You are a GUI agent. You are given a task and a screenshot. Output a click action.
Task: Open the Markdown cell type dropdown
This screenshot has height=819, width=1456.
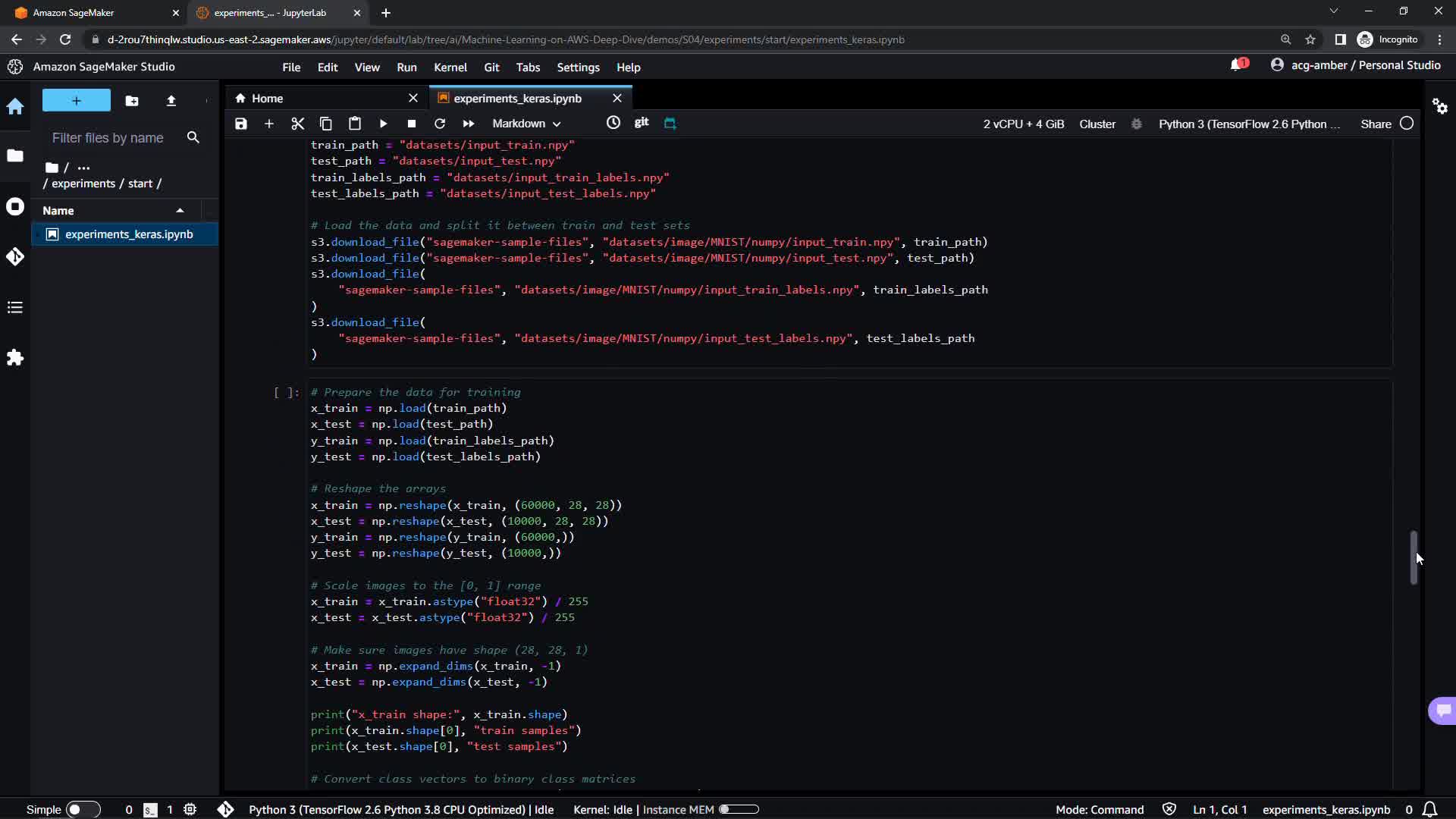point(526,124)
